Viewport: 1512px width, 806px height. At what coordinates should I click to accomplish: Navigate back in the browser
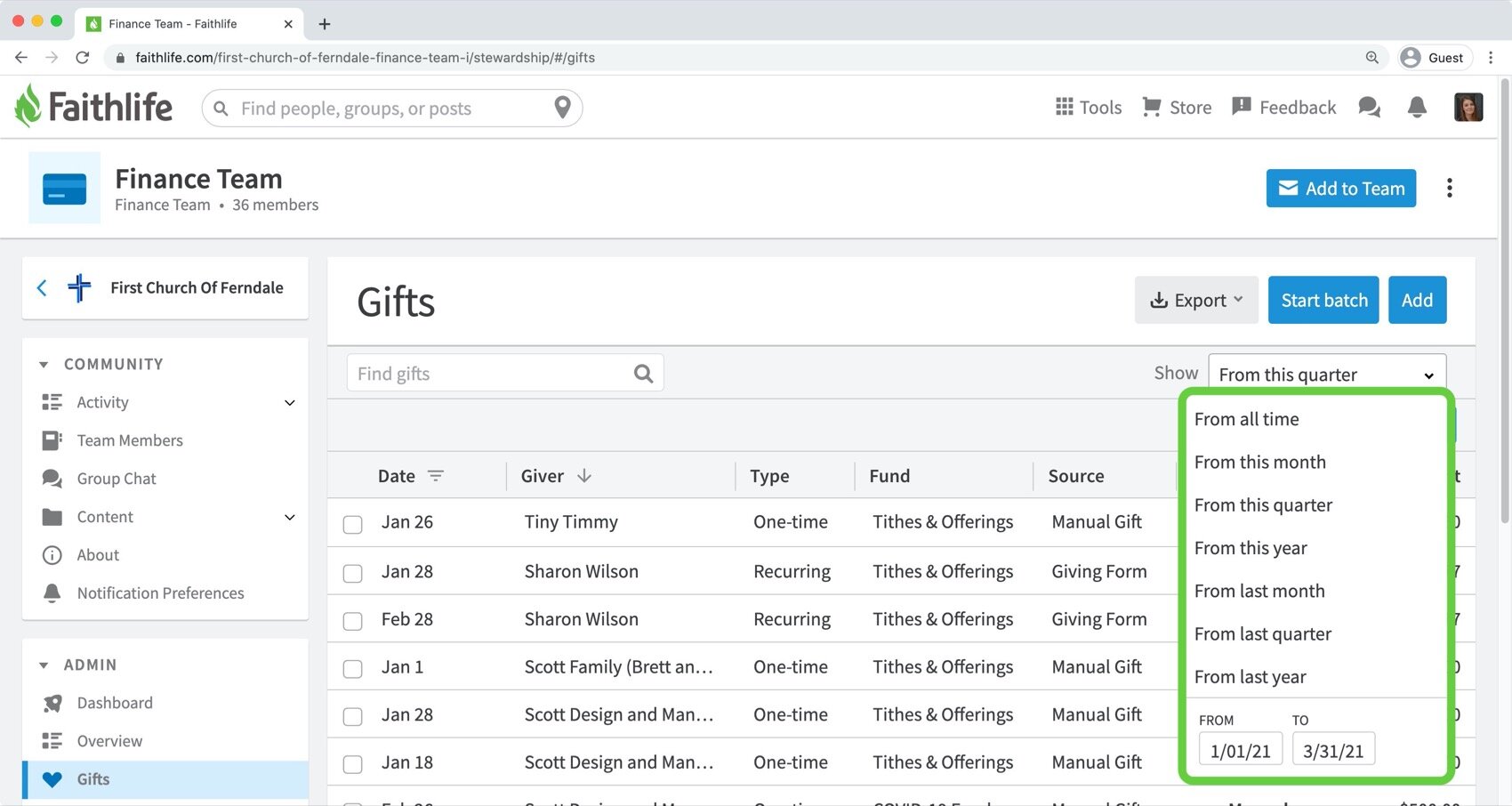21,58
